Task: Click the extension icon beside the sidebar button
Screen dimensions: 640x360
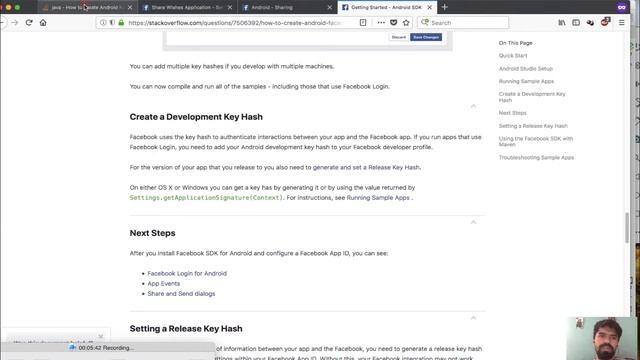Action: pos(590,22)
